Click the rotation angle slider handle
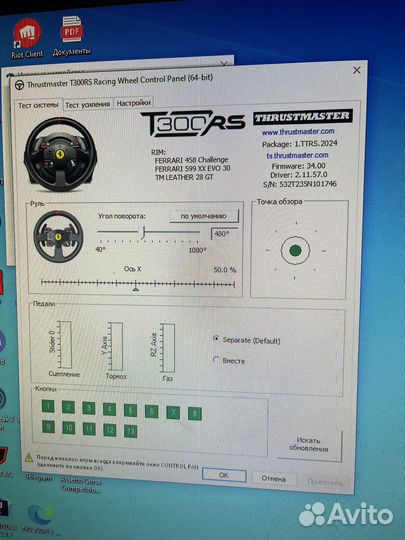This screenshot has width=405, height=540. click(143, 232)
